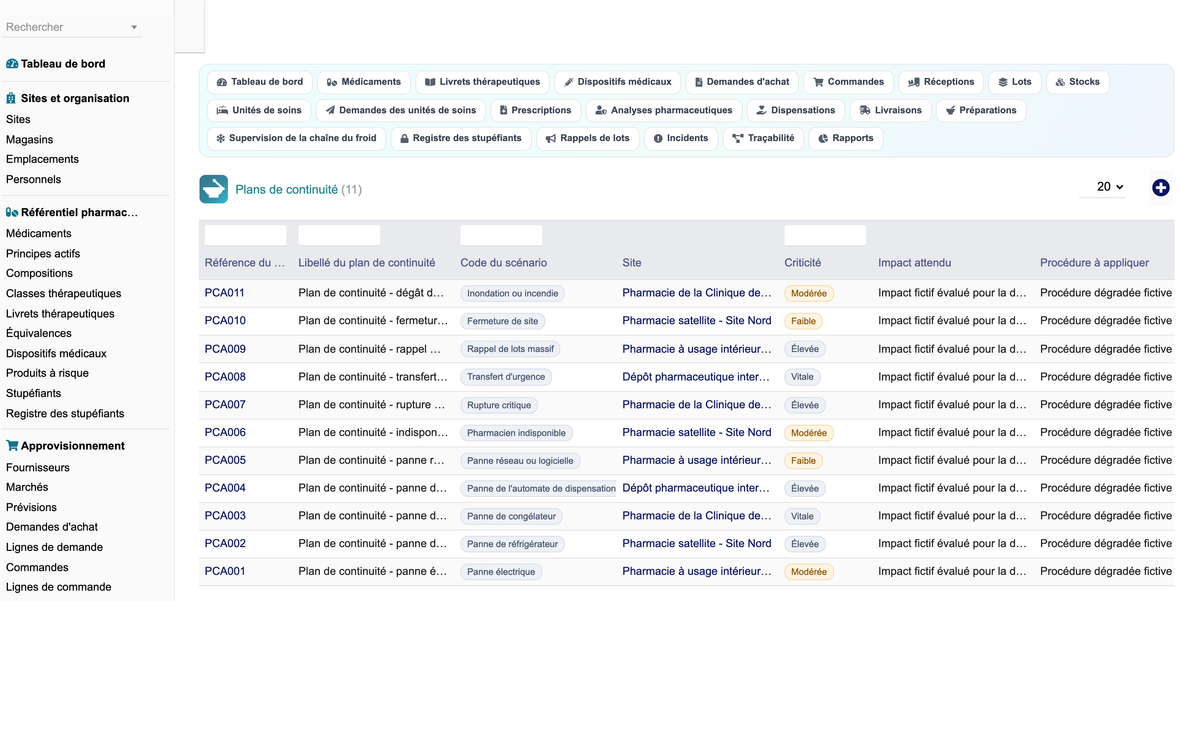Open Prescriptions toolbar button
Screen dimensions: 1200x743
click(x=535, y=110)
